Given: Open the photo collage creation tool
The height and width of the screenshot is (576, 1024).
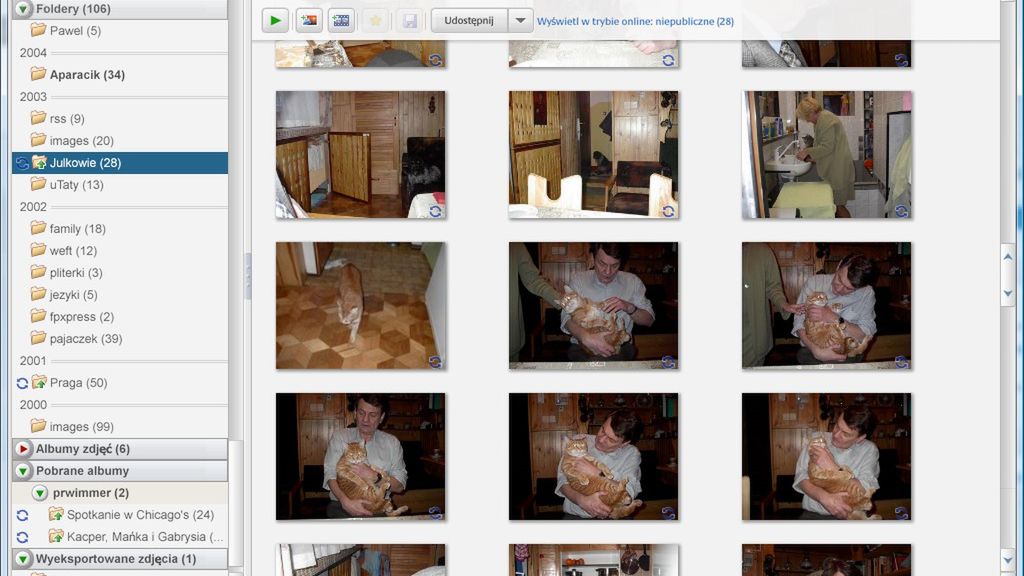Looking at the screenshot, I should pos(307,20).
